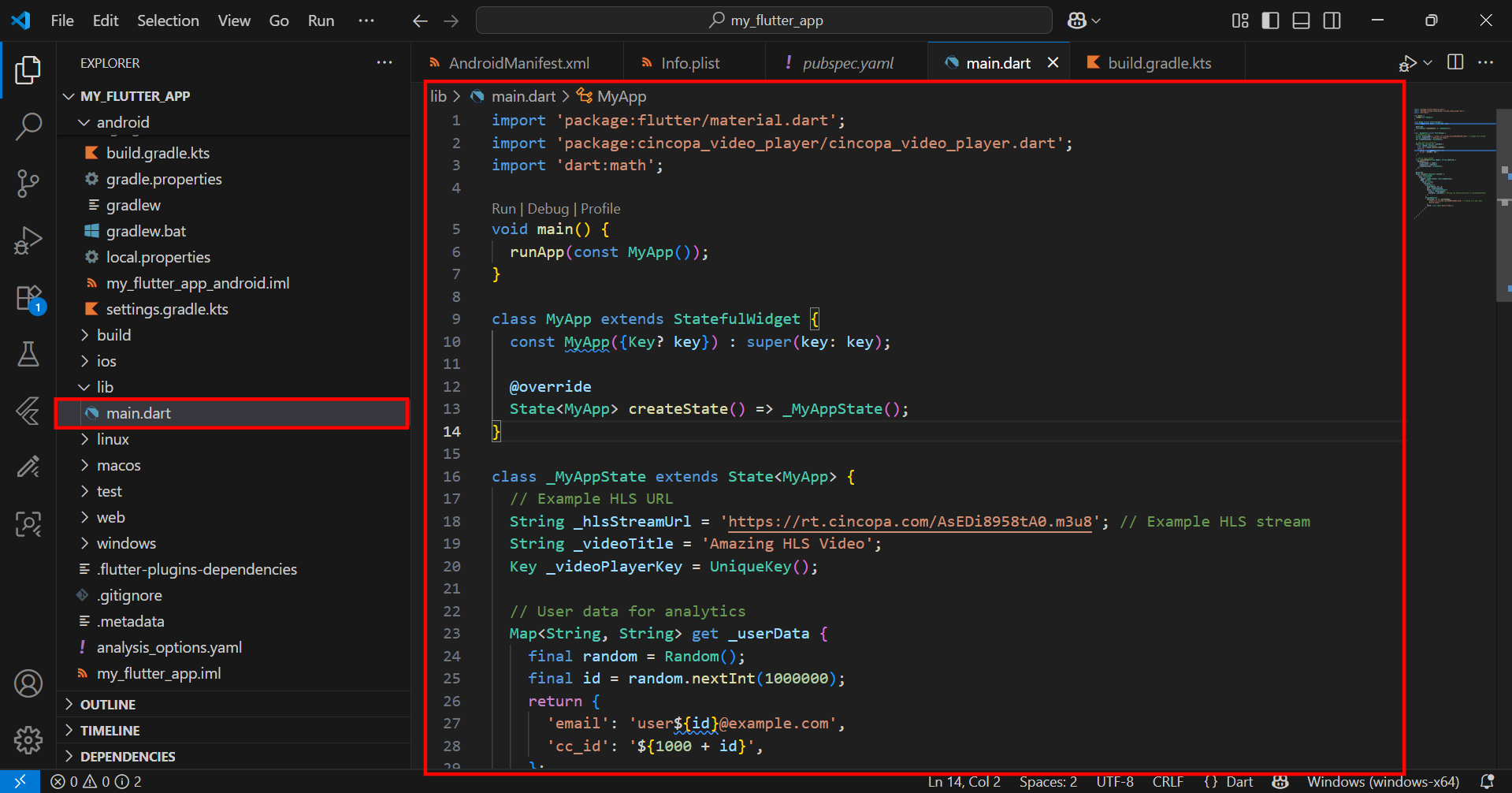Click the Run/Debug play icon in editor toolbar

[1407, 63]
